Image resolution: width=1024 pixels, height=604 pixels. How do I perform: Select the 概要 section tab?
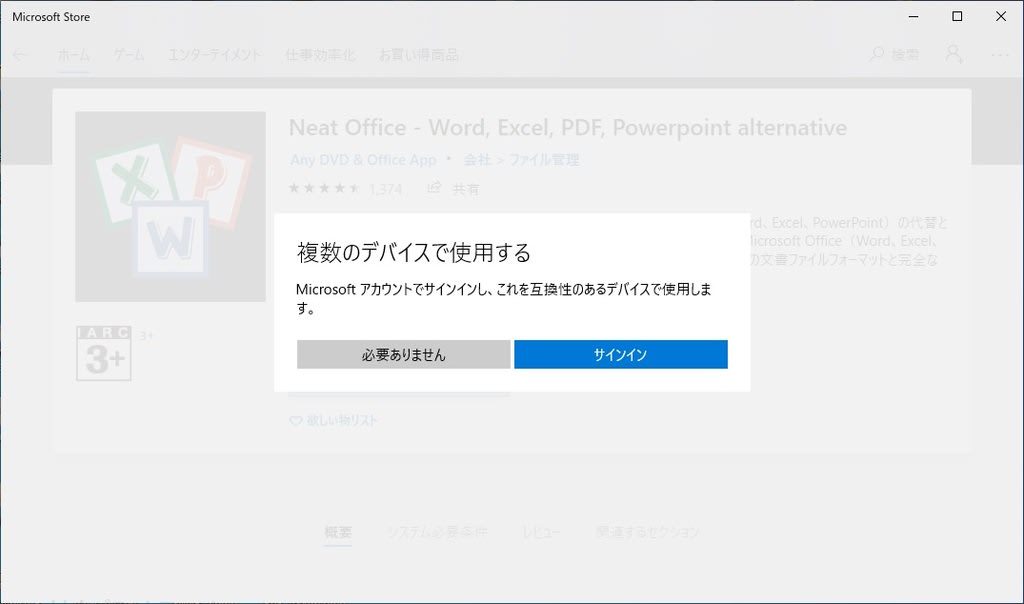[338, 532]
